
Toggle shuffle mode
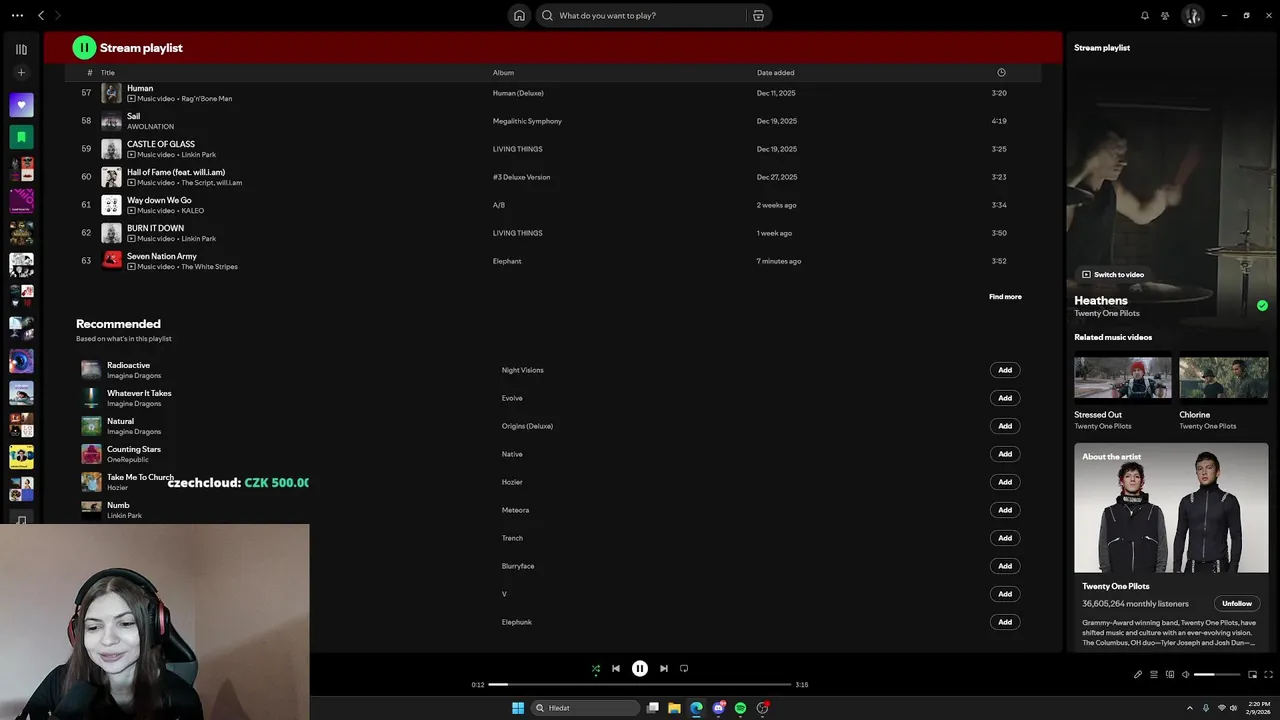(x=596, y=668)
